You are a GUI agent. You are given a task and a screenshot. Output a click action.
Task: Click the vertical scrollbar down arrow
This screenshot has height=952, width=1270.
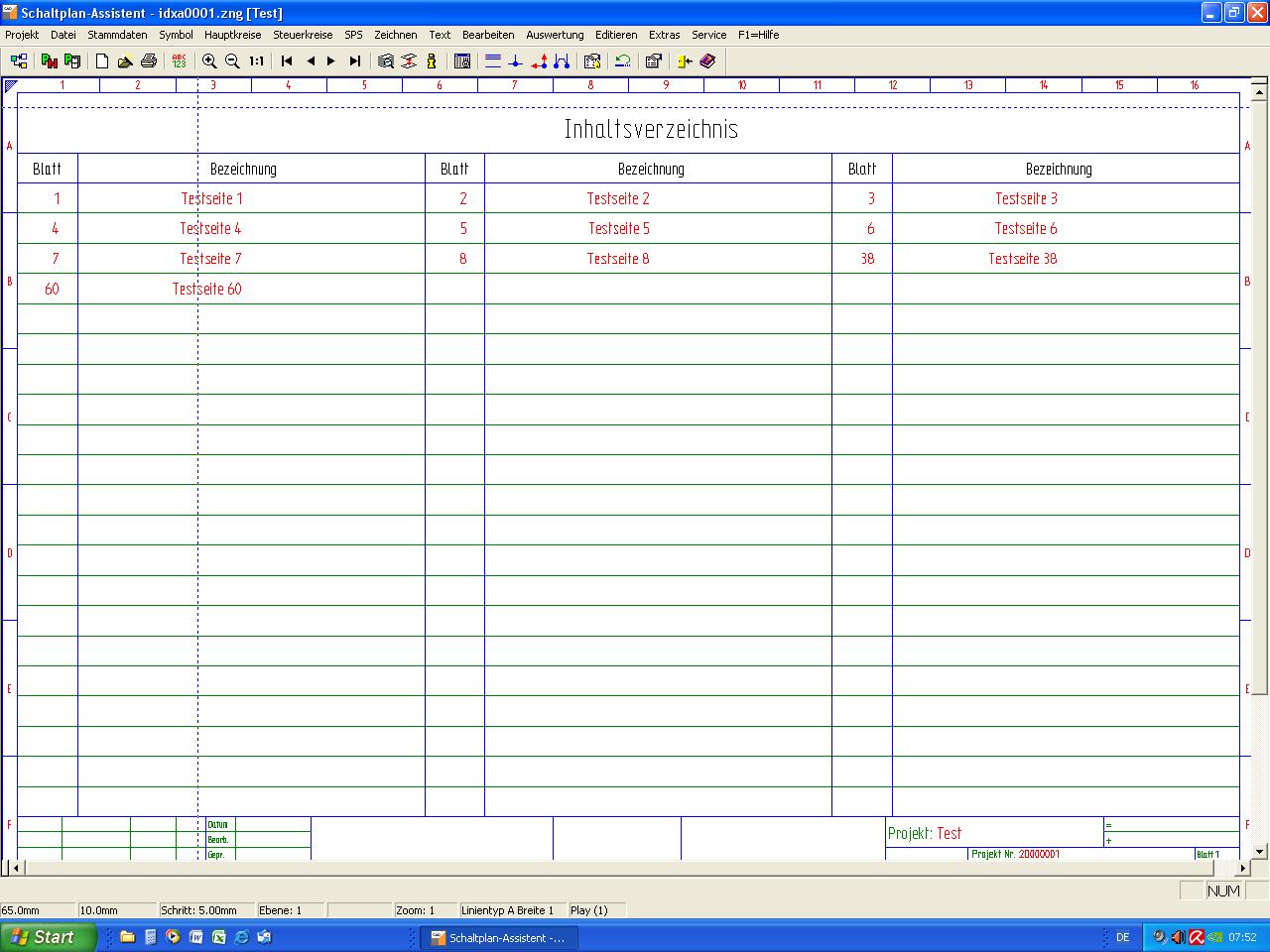[1260, 851]
